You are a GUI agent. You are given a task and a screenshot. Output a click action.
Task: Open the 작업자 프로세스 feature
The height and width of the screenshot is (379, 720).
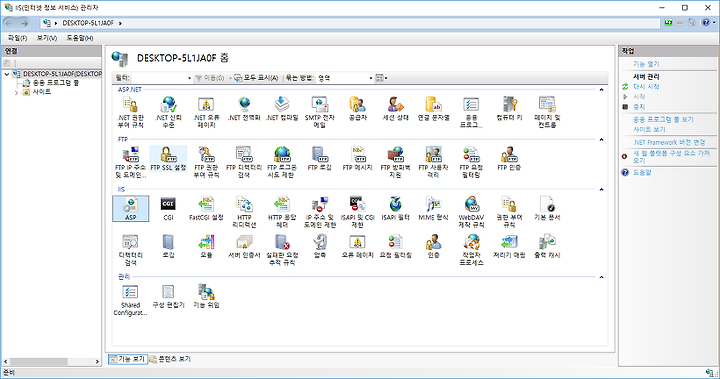point(471,249)
